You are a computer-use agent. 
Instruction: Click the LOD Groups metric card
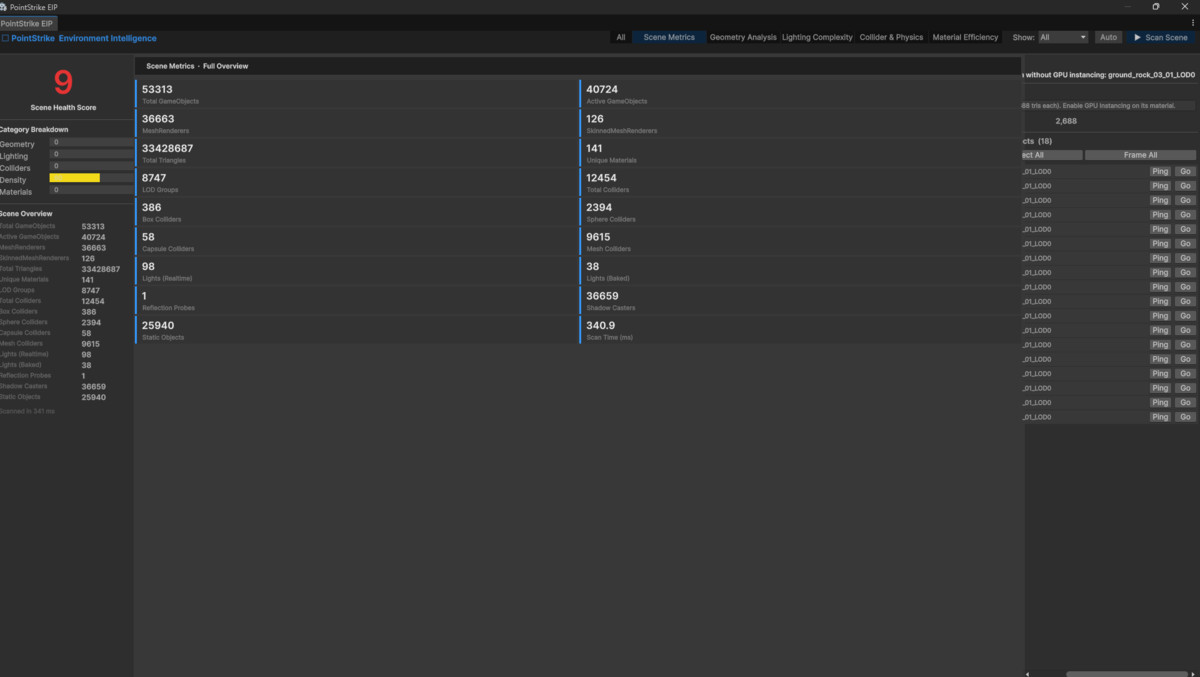pyautogui.click(x=356, y=183)
